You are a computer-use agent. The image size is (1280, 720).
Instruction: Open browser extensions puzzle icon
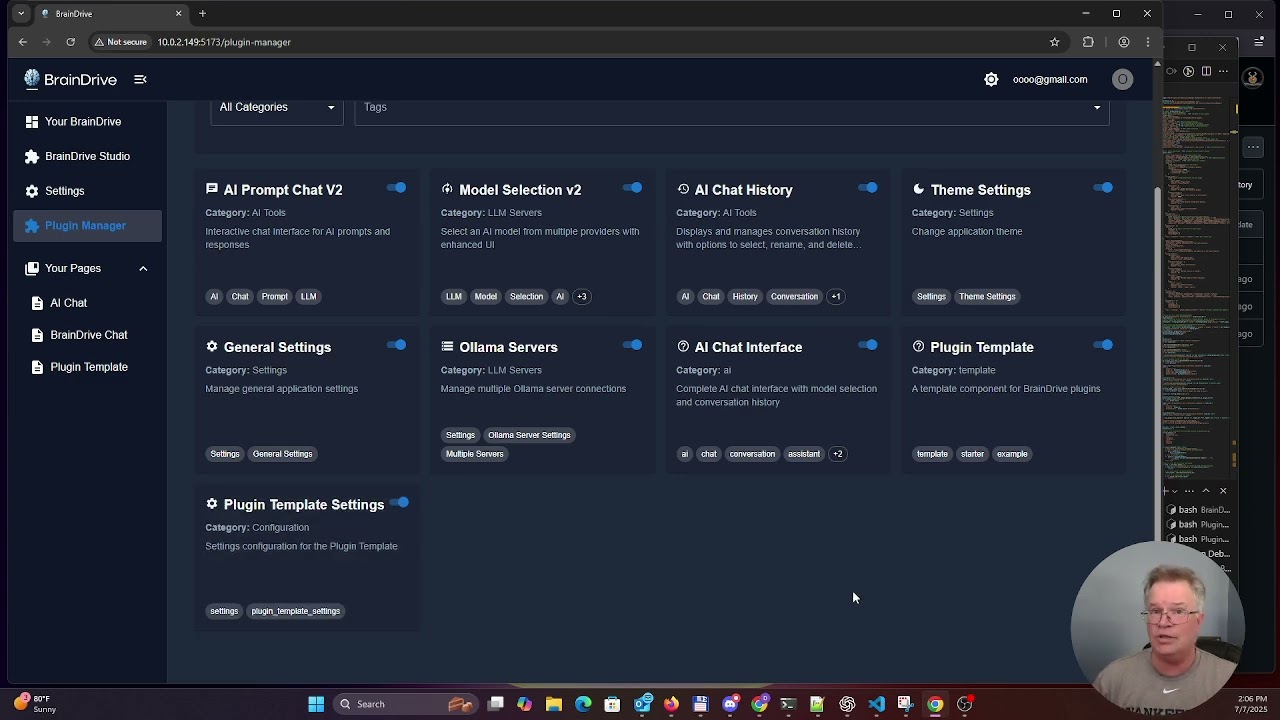[x=1088, y=42]
